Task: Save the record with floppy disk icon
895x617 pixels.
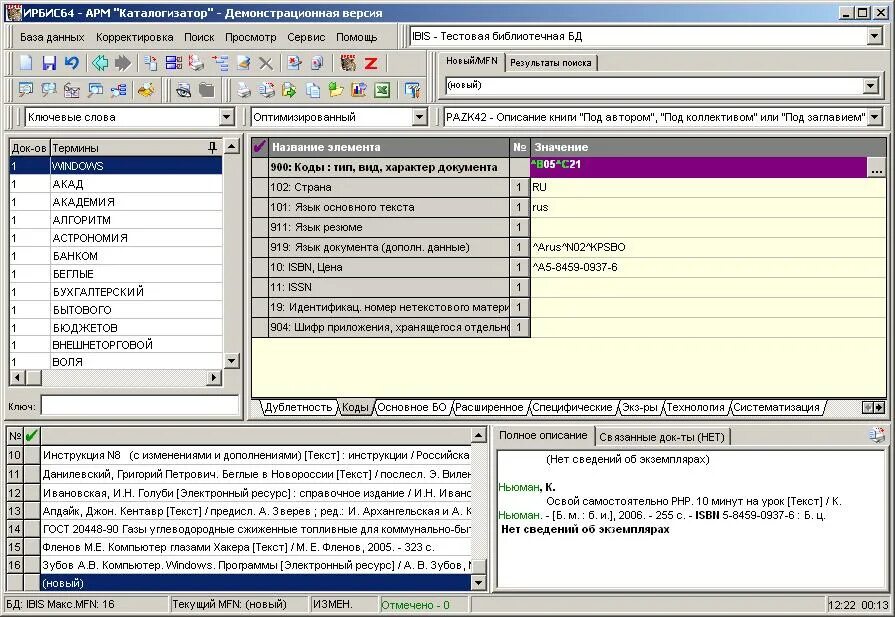Action: 49,63
